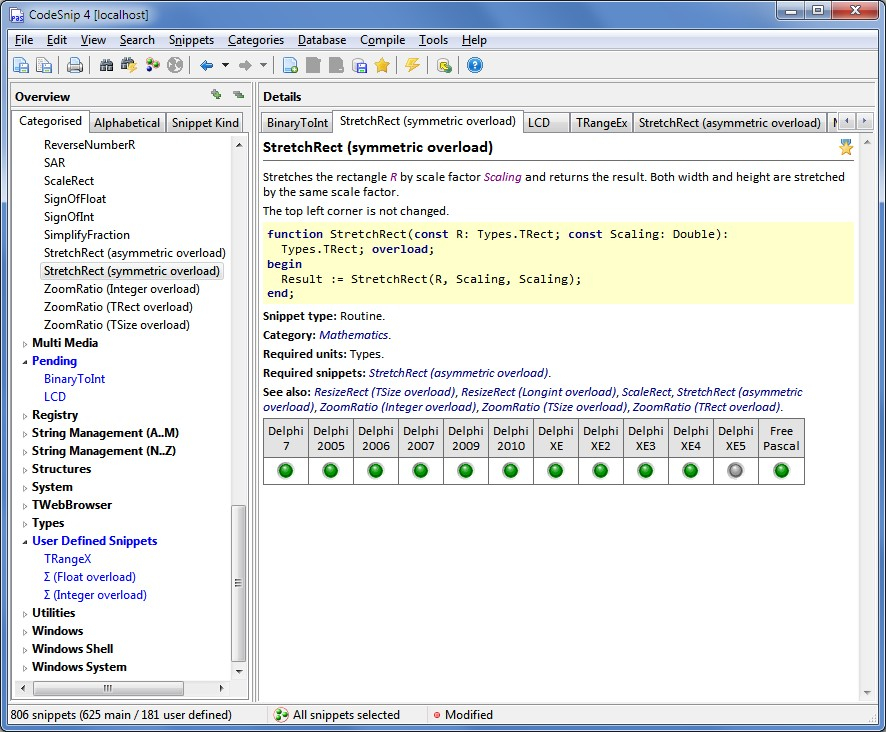Open Help using the blue question mark icon
This screenshot has width=886, height=732.
point(475,66)
